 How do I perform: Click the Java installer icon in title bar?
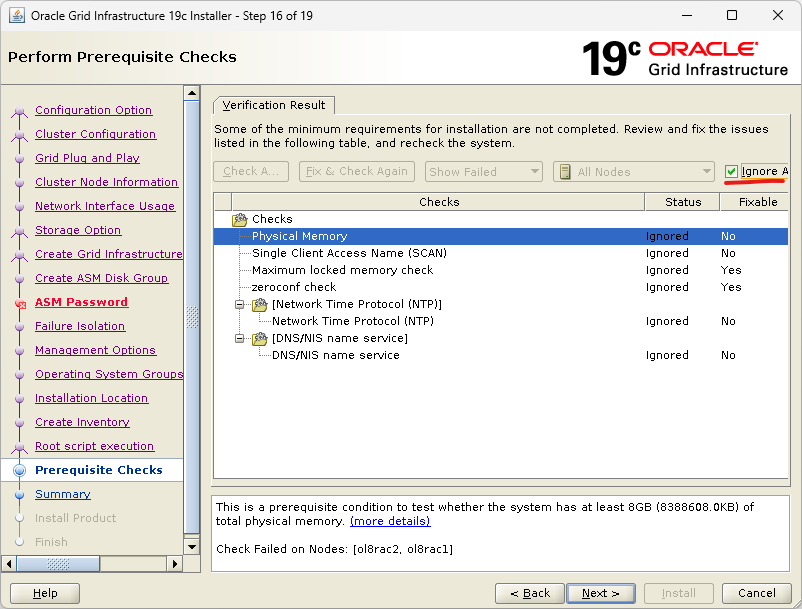pyautogui.click(x=17, y=15)
